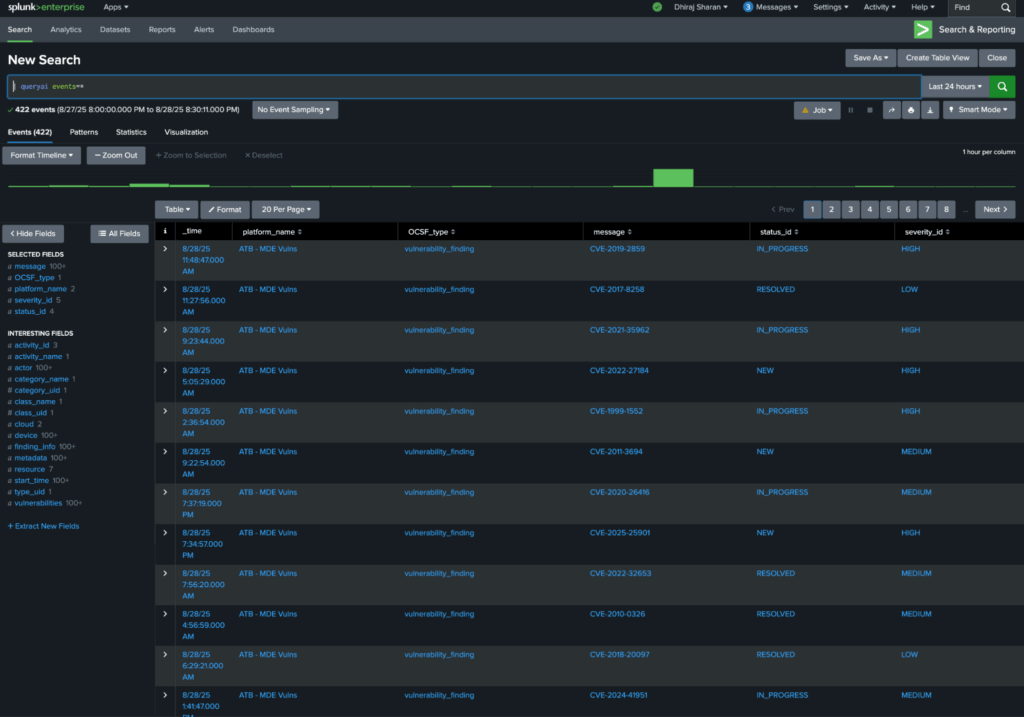Sort by severity_id column header

click(927, 232)
